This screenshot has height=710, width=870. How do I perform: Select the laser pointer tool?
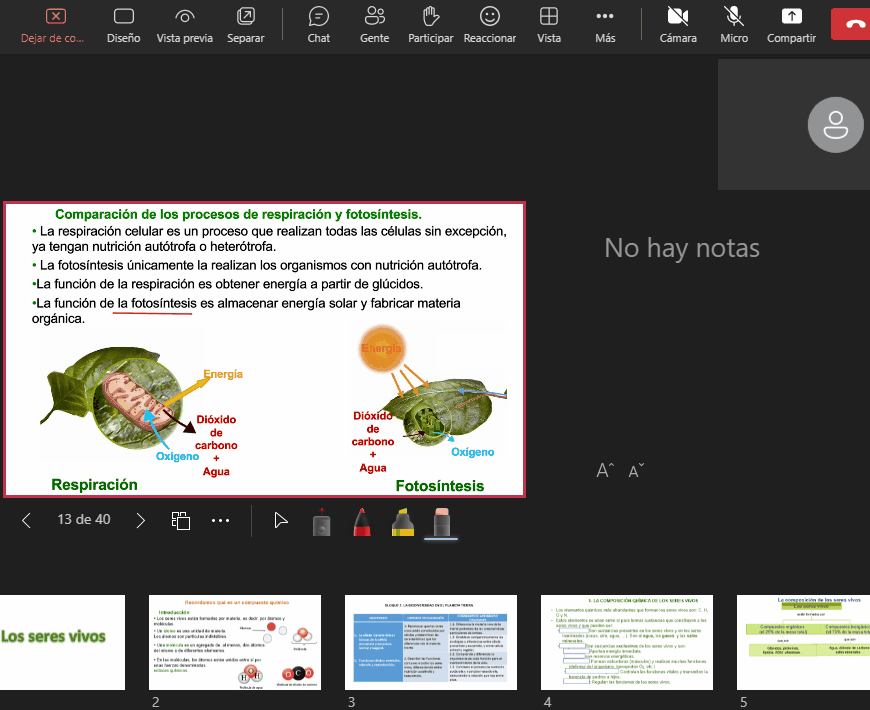point(321,521)
